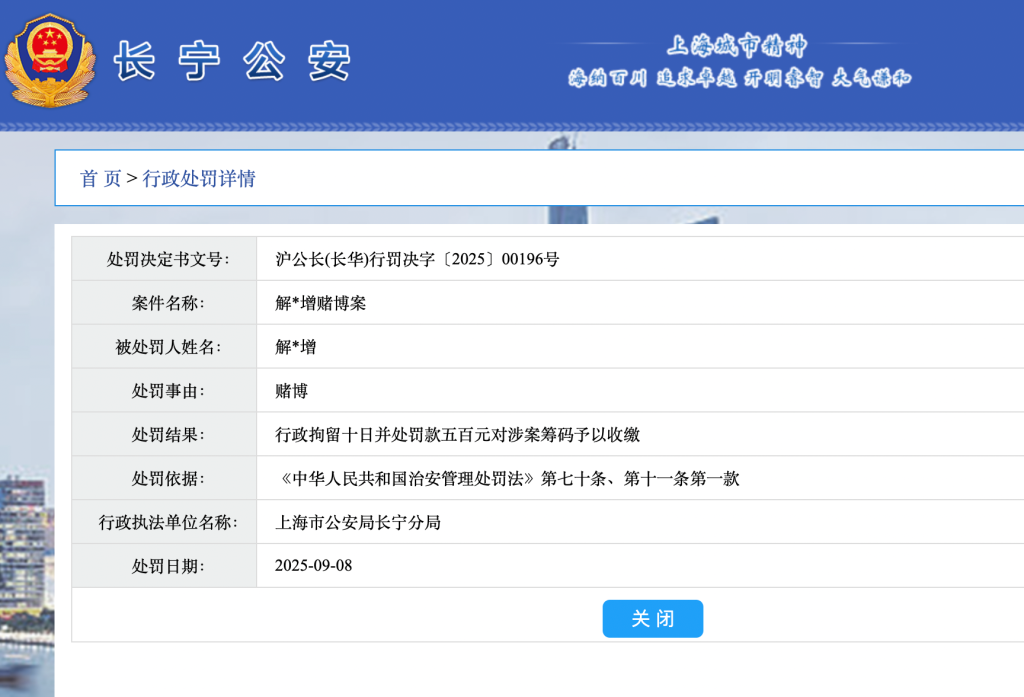Click the police emblem logo
The width and height of the screenshot is (1024, 697).
point(49,59)
